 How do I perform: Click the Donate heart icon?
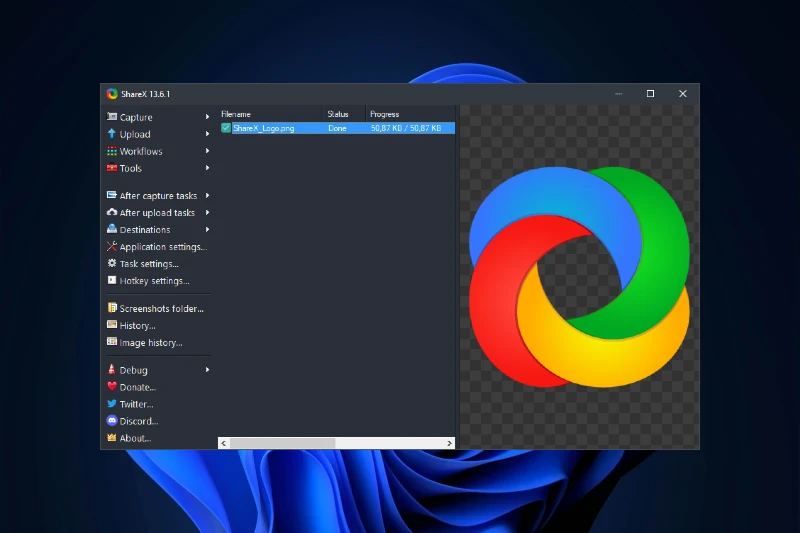click(x=112, y=387)
